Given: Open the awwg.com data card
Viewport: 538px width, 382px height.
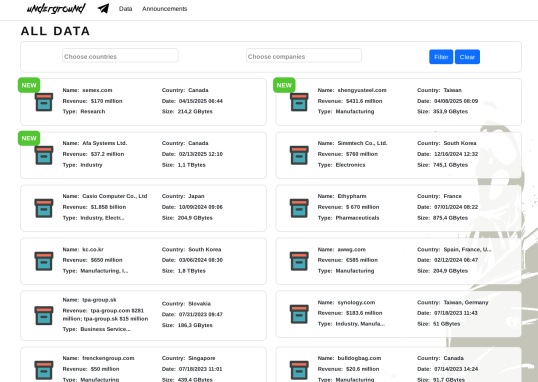Looking at the screenshot, I should [398, 261].
